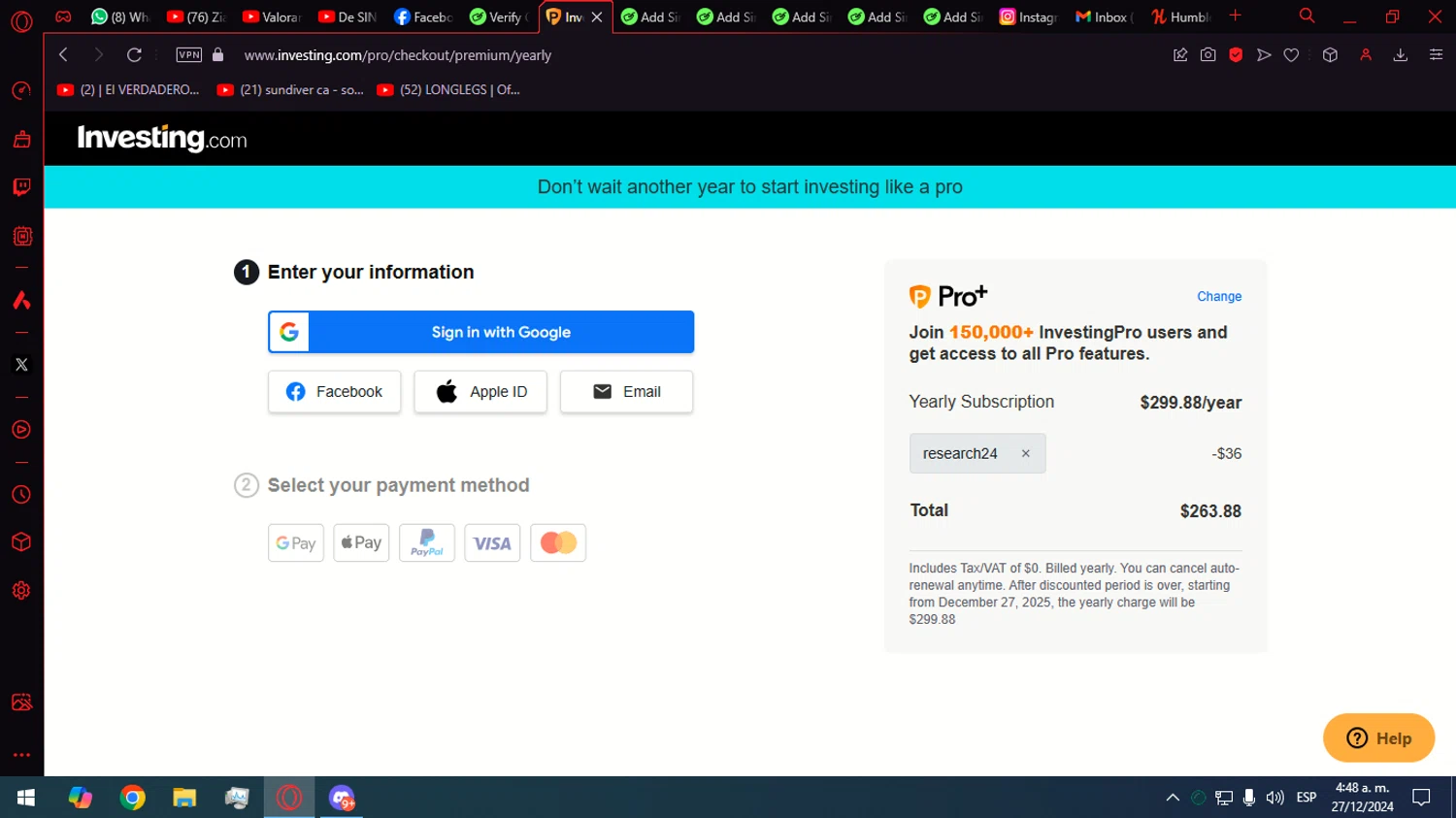Image resolution: width=1456 pixels, height=818 pixels.
Task: Sign in using Facebook button
Action: point(334,392)
